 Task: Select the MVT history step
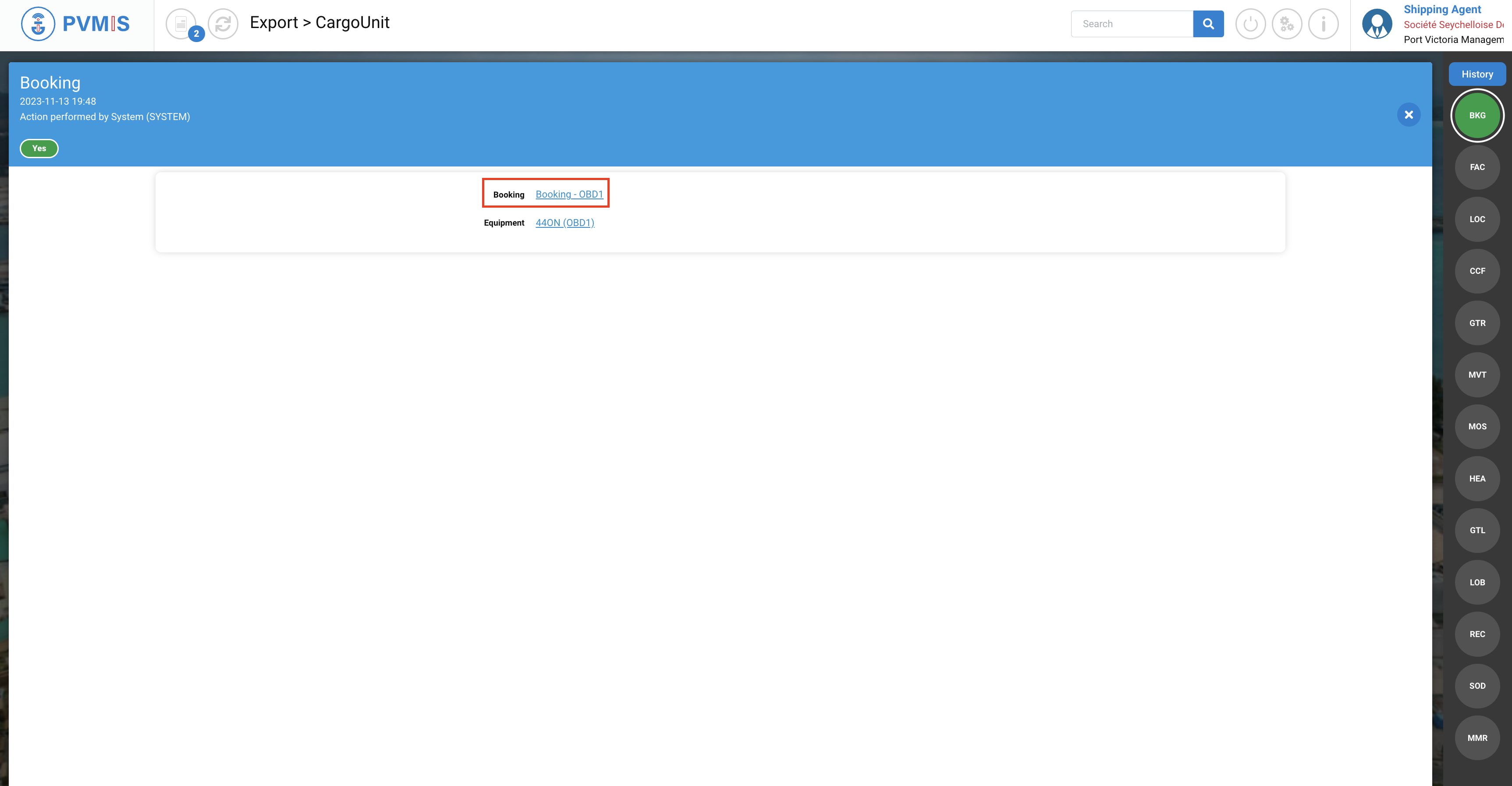(1477, 375)
